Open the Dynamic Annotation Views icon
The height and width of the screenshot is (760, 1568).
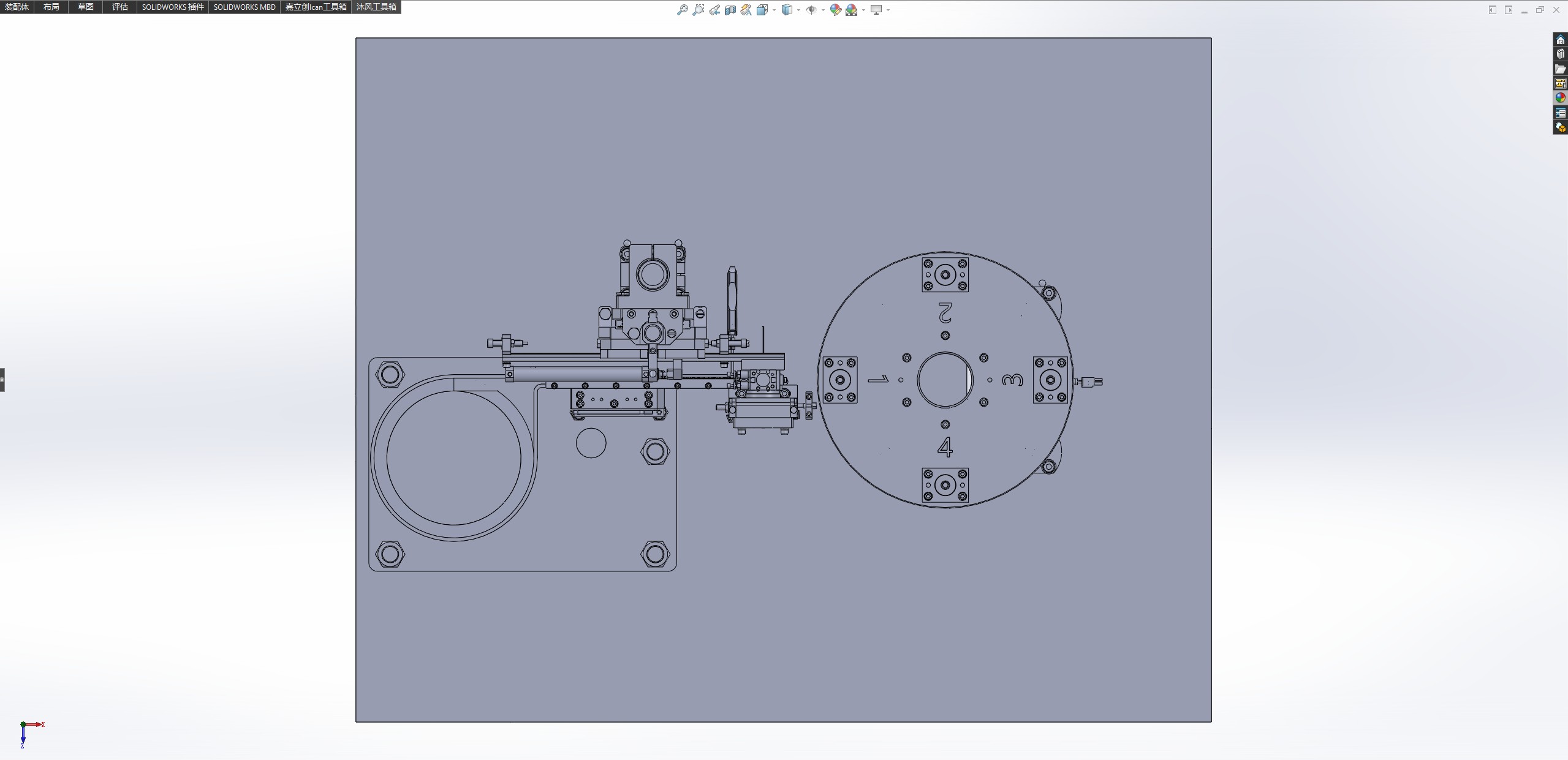[746, 10]
